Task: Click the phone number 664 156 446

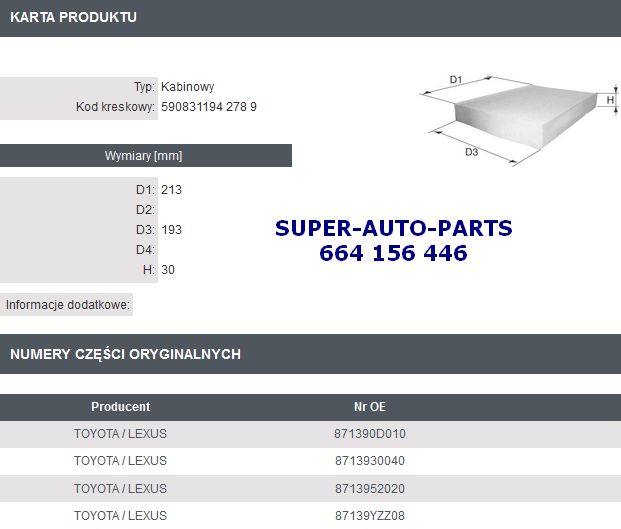Action: [x=393, y=253]
